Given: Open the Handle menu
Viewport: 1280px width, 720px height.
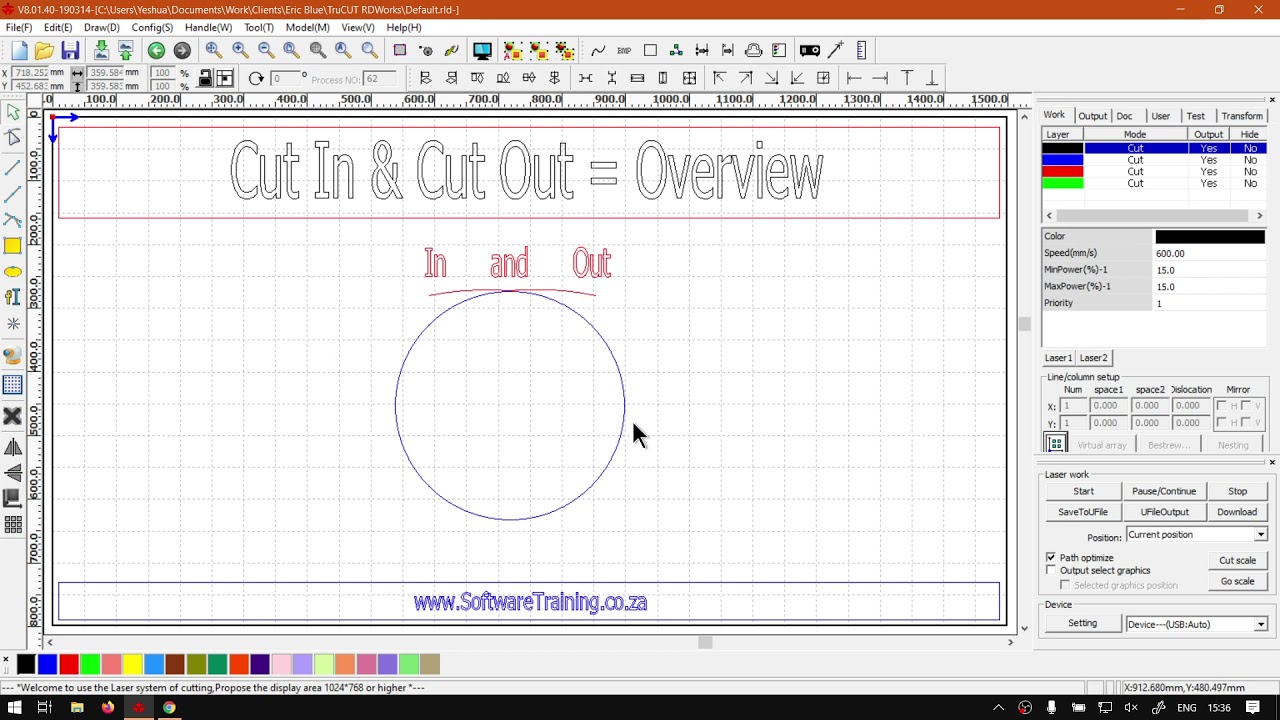Looking at the screenshot, I should coord(208,28).
